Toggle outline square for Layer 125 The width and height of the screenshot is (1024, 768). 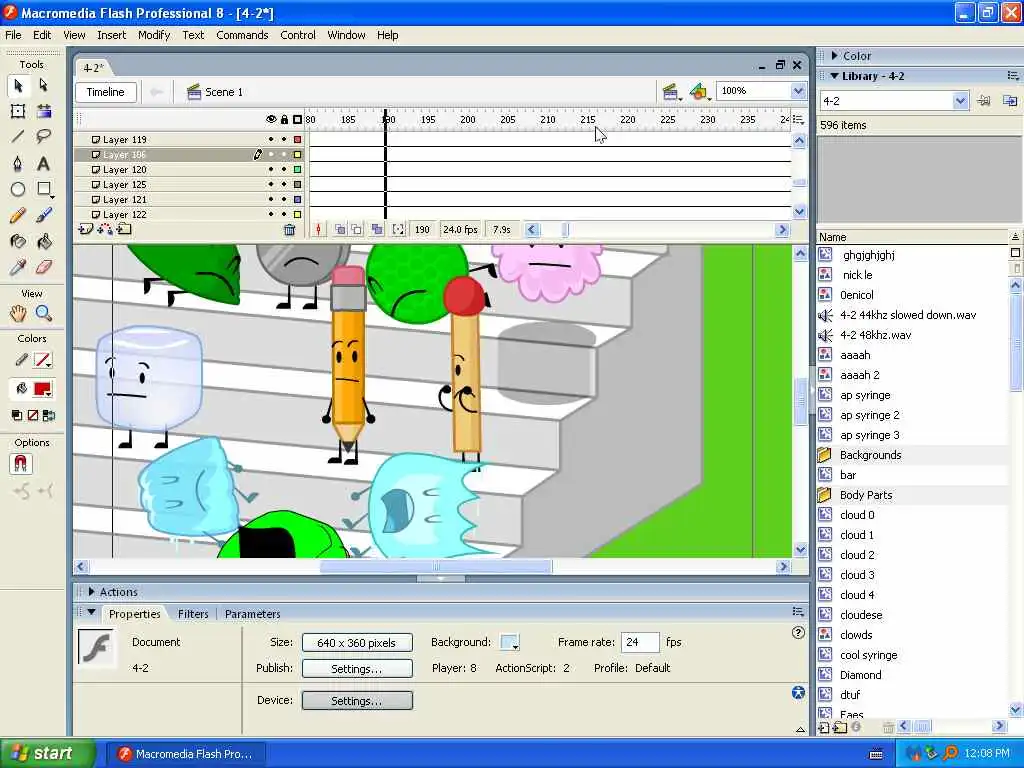(297, 185)
